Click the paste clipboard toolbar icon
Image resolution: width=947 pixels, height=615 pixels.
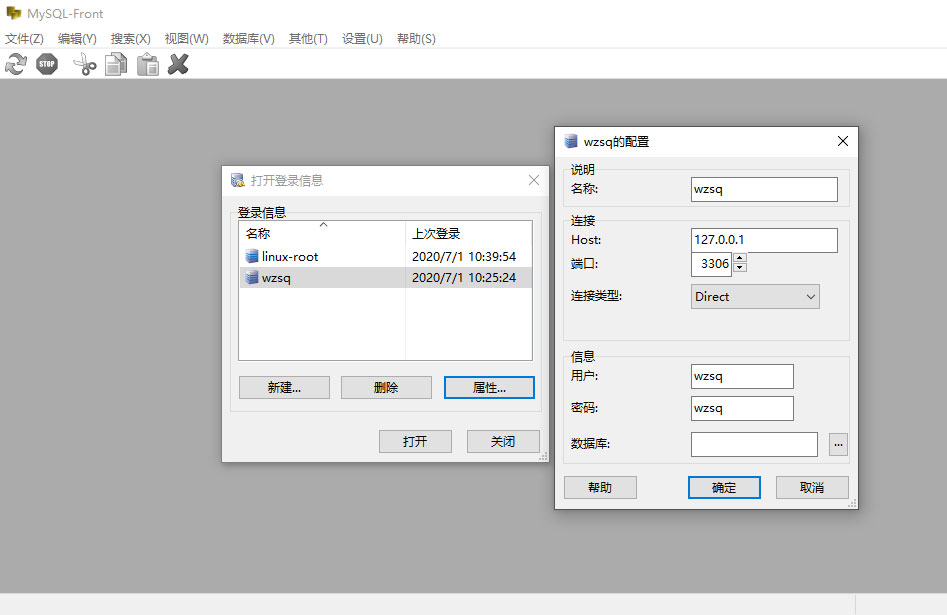(x=147, y=64)
